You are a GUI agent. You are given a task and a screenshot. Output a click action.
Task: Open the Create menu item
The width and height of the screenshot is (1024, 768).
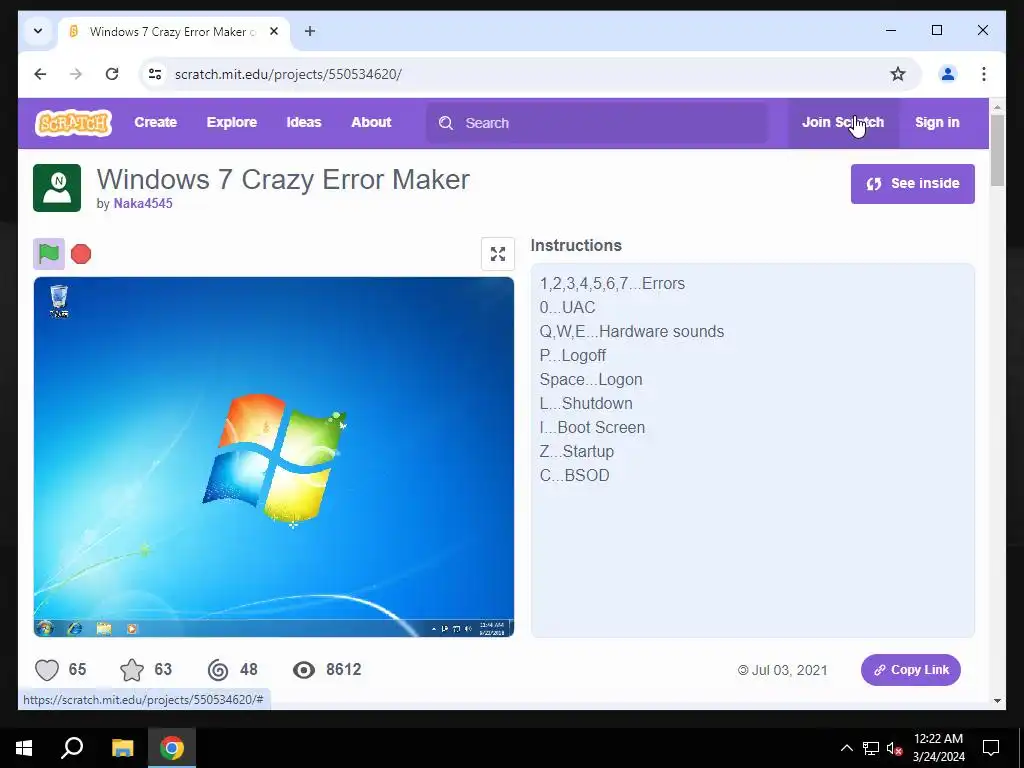pyautogui.click(x=155, y=122)
